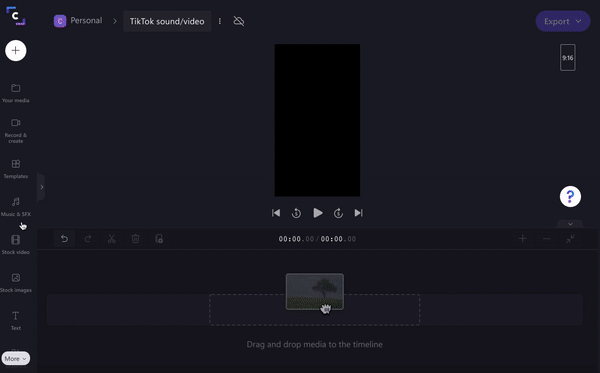Open the Stock images sidebar tab
Image resolution: width=600 pixels, height=373 pixels.
(x=16, y=283)
